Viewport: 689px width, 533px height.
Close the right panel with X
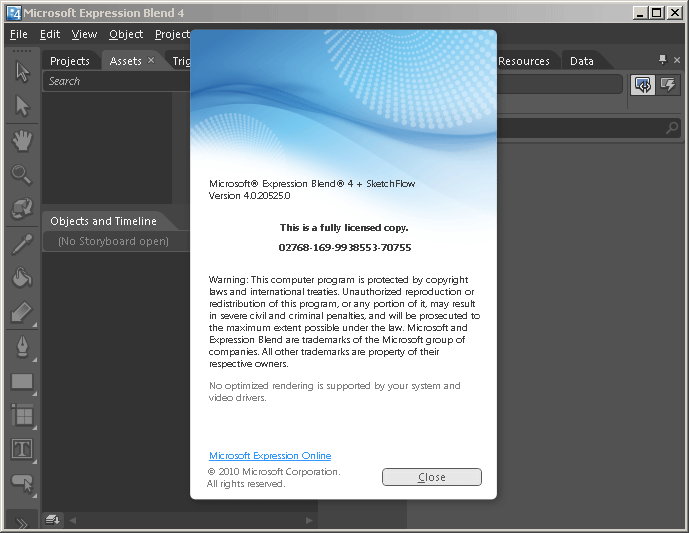tap(677, 60)
